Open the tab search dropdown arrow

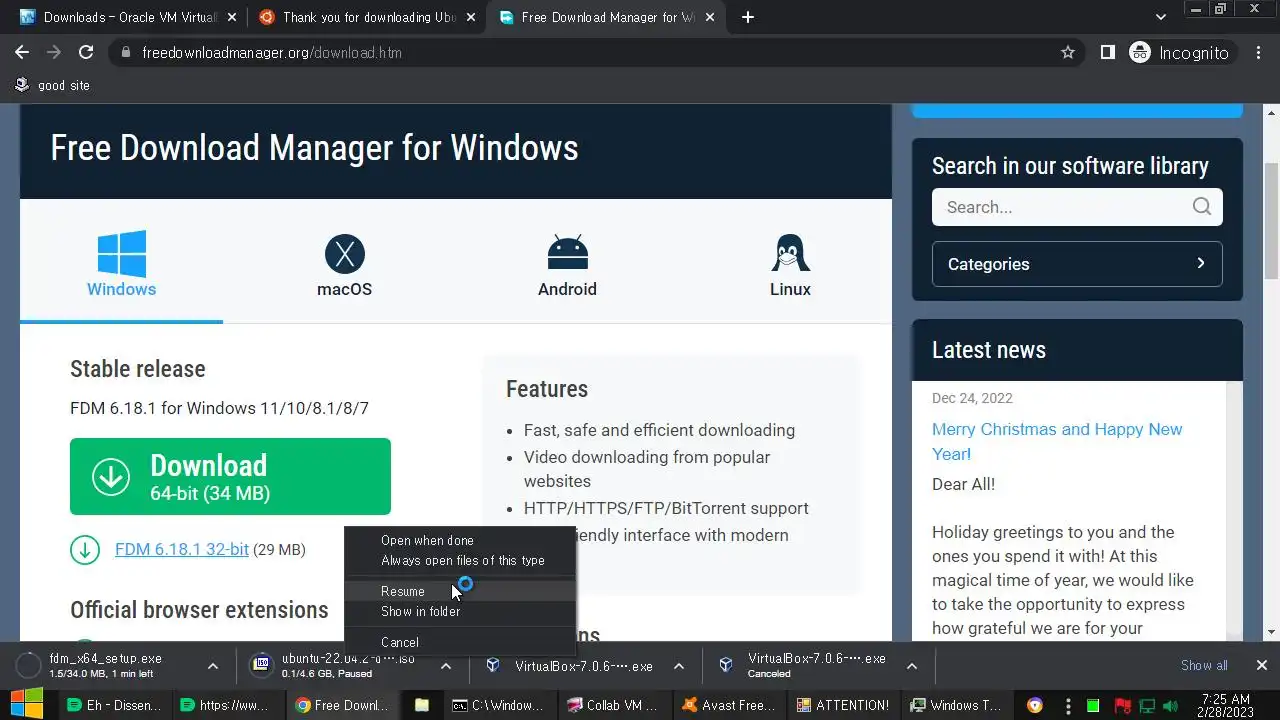click(x=1161, y=17)
